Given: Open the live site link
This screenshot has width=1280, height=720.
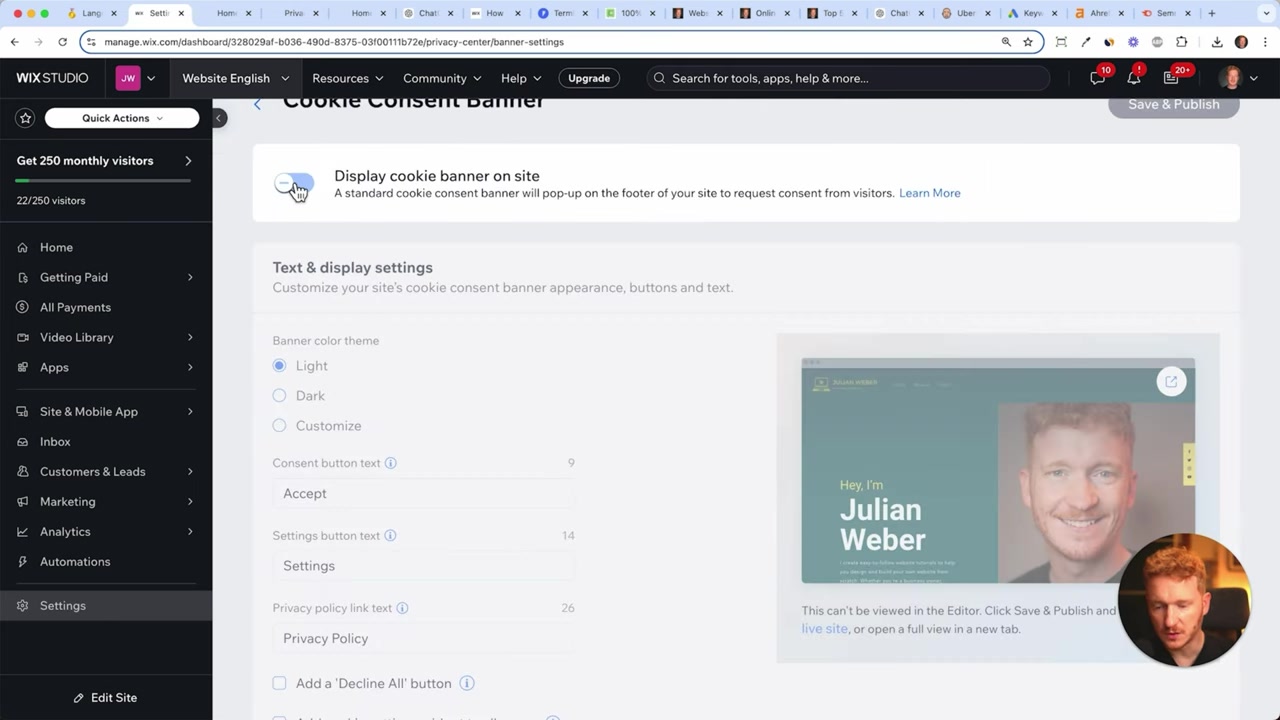Looking at the screenshot, I should [825, 629].
